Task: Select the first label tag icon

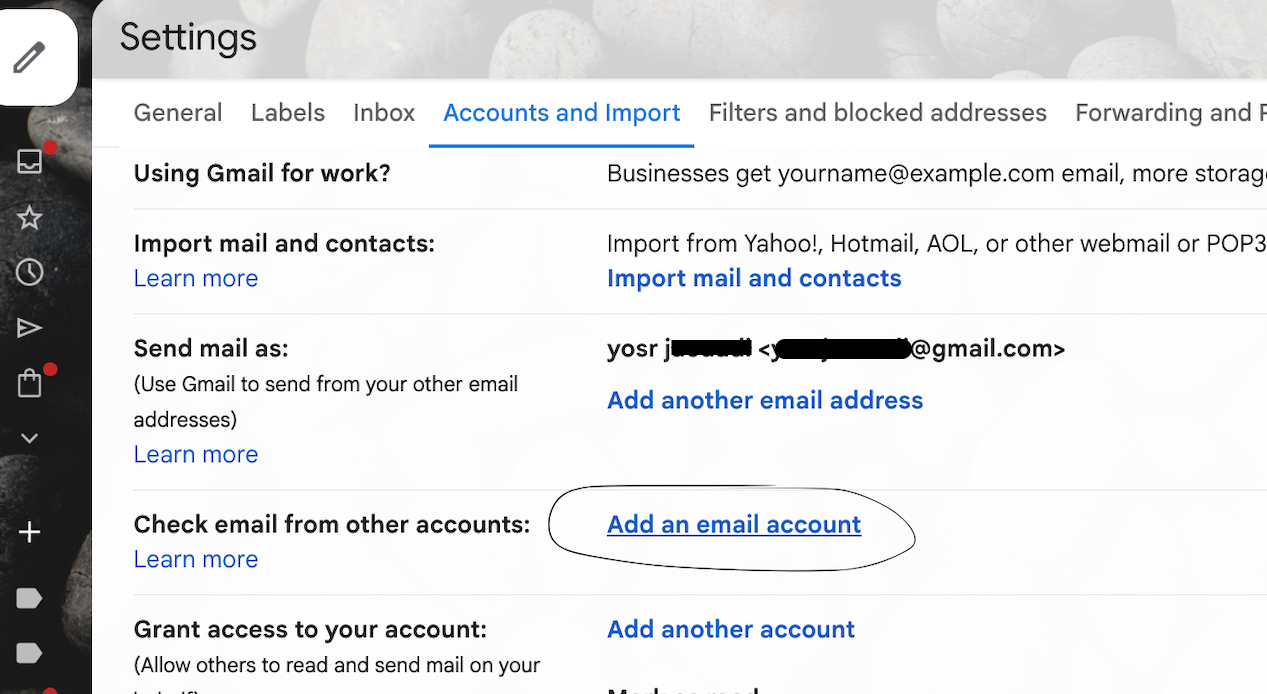Action: pyautogui.click(x=29, y=598)
